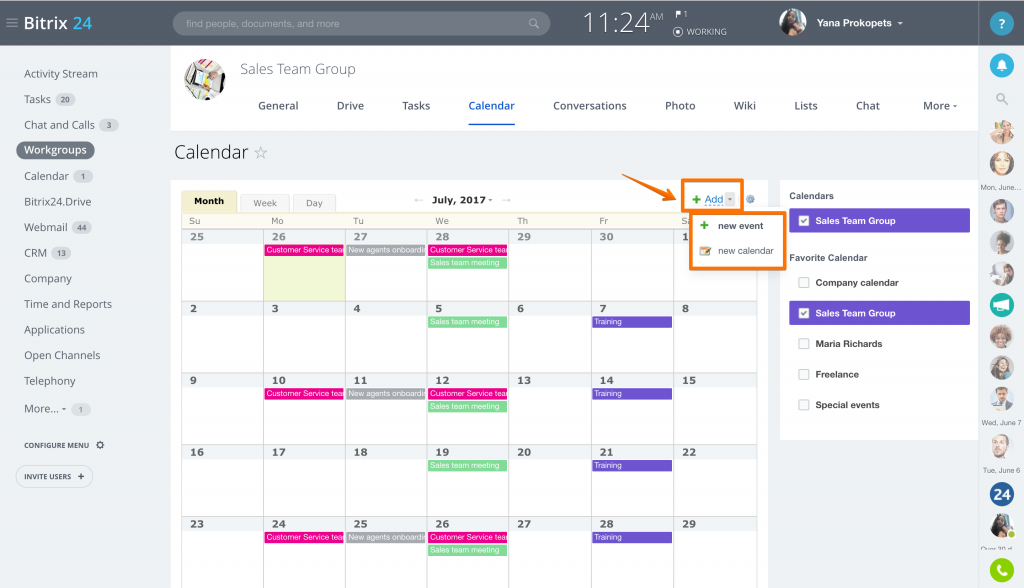Enable the Special events calendar checkbox
Viewport: 1024px width, 588px height.
click(804, 405)
